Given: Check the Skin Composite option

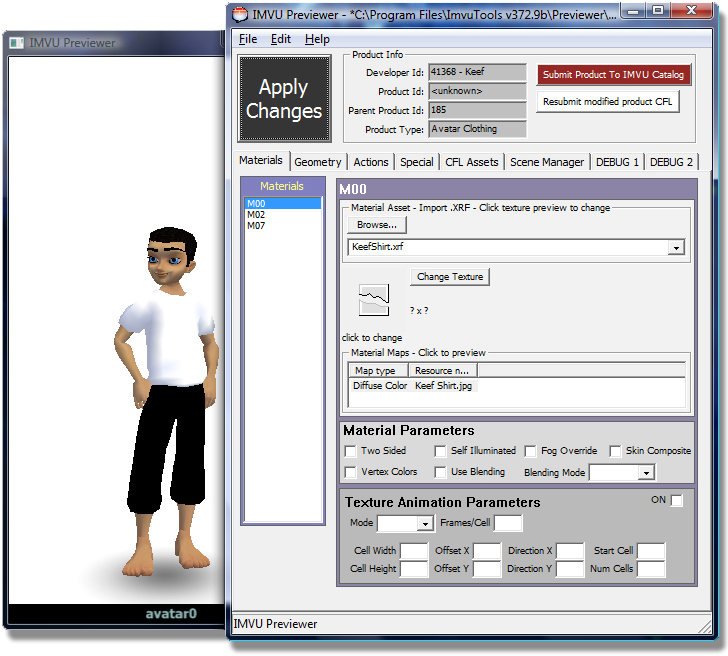Looking at the screenshot, I should coord(615,451).
